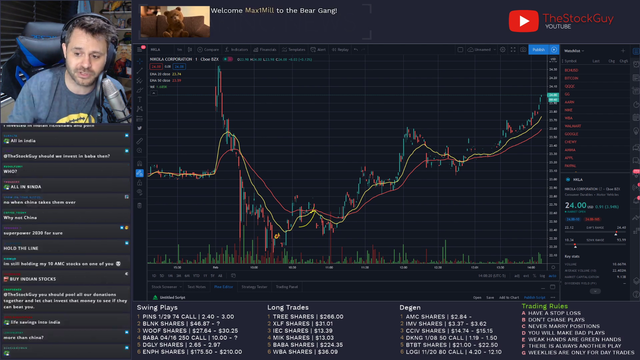Open the candlestick chart type dropdown
Screen dimensions: 640x360
[190, 49]
